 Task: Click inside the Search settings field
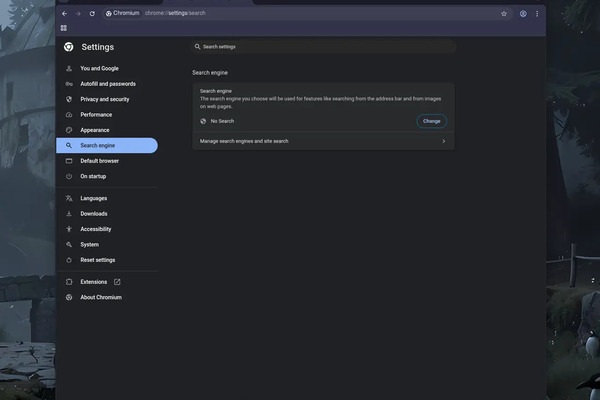(x=322, y=46)
